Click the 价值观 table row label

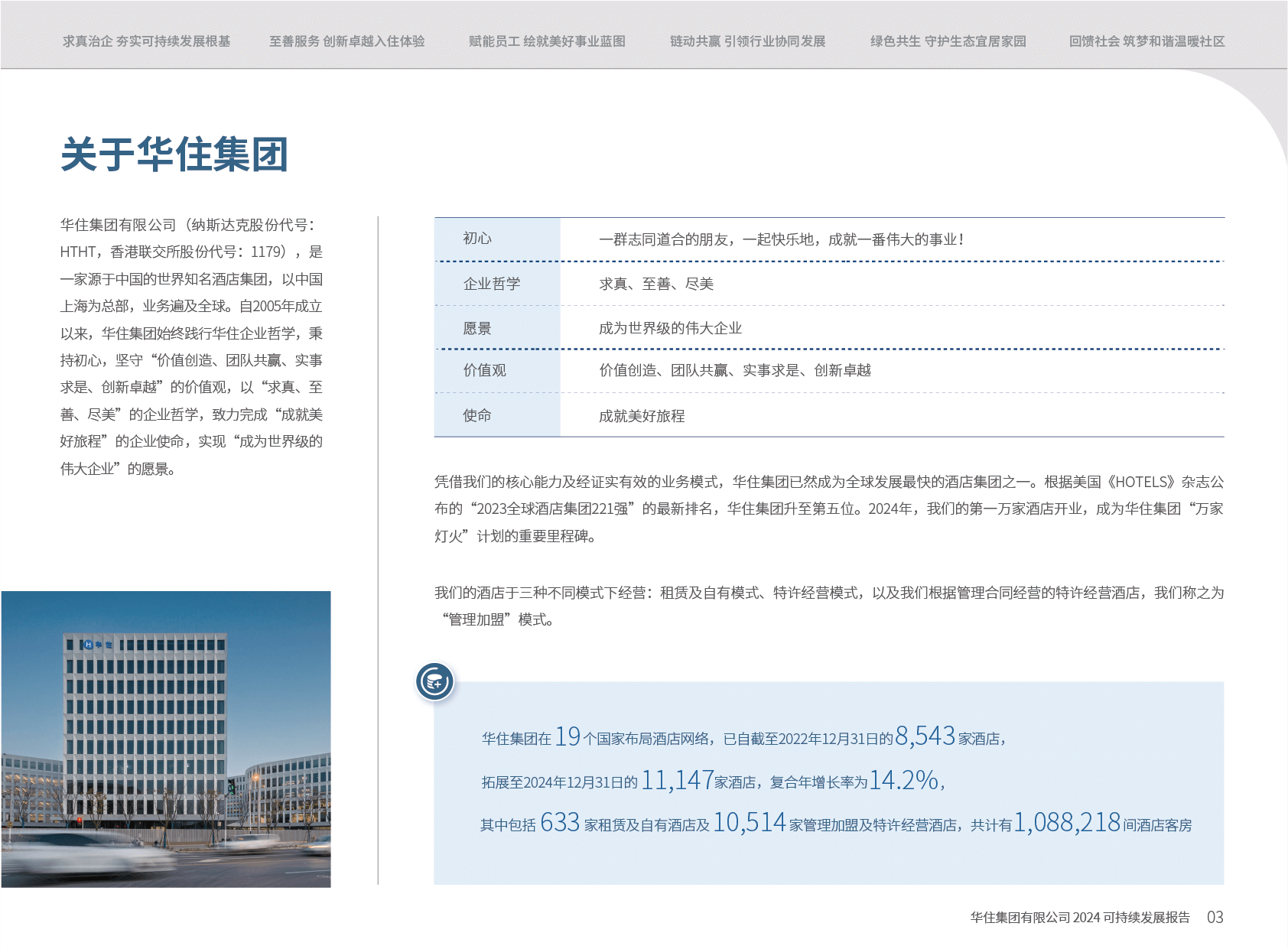485,370
